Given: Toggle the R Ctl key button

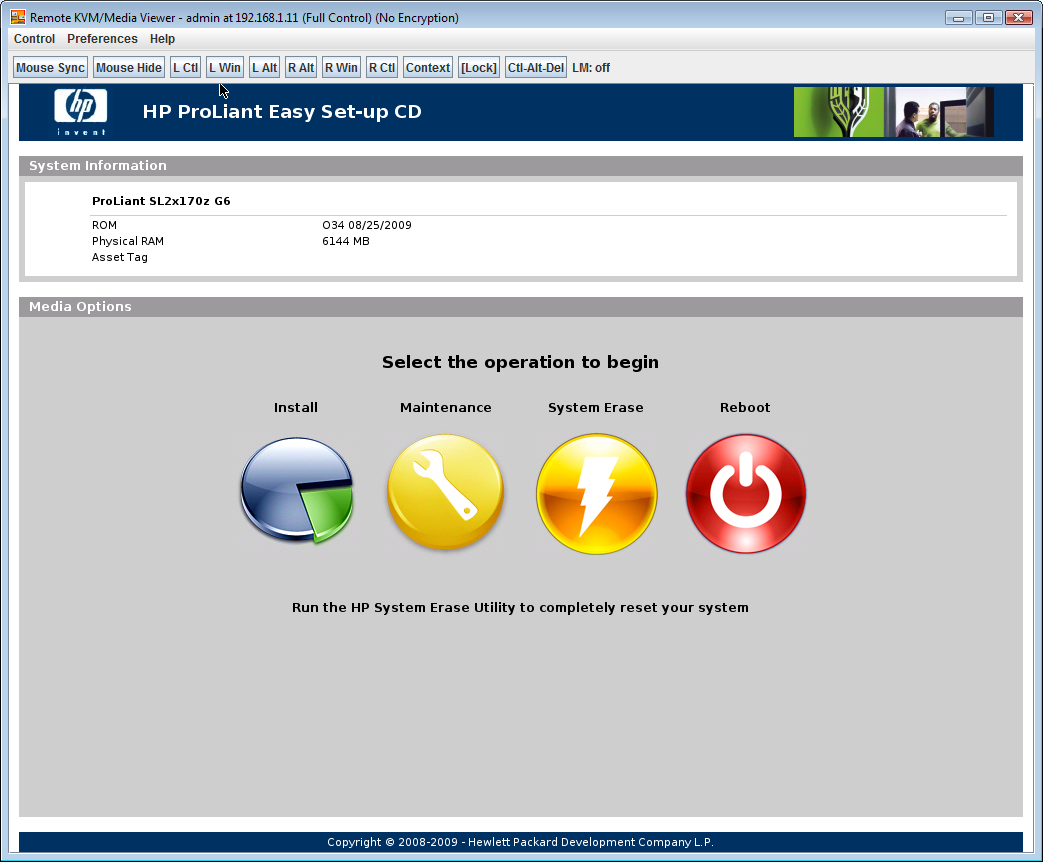Looking at the screenshot, I should point(382,67).
